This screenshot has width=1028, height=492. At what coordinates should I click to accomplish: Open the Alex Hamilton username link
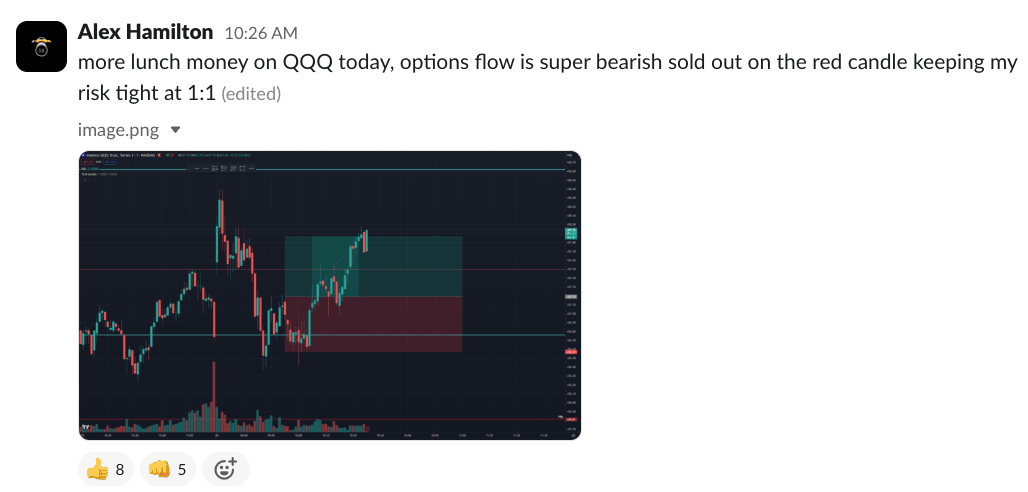pos(145,33)
